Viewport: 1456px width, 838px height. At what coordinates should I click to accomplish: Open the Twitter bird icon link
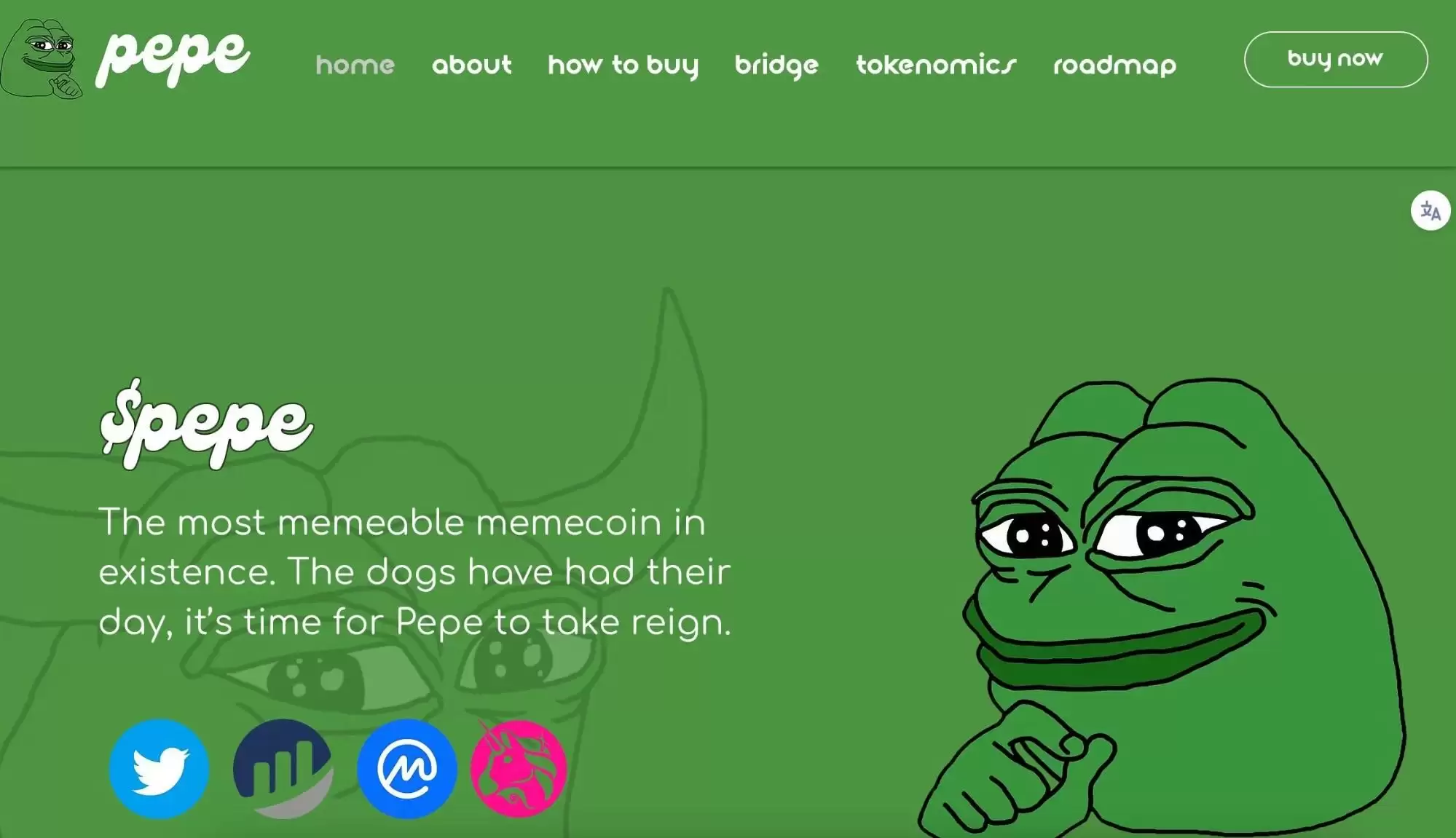coord(159,769)
